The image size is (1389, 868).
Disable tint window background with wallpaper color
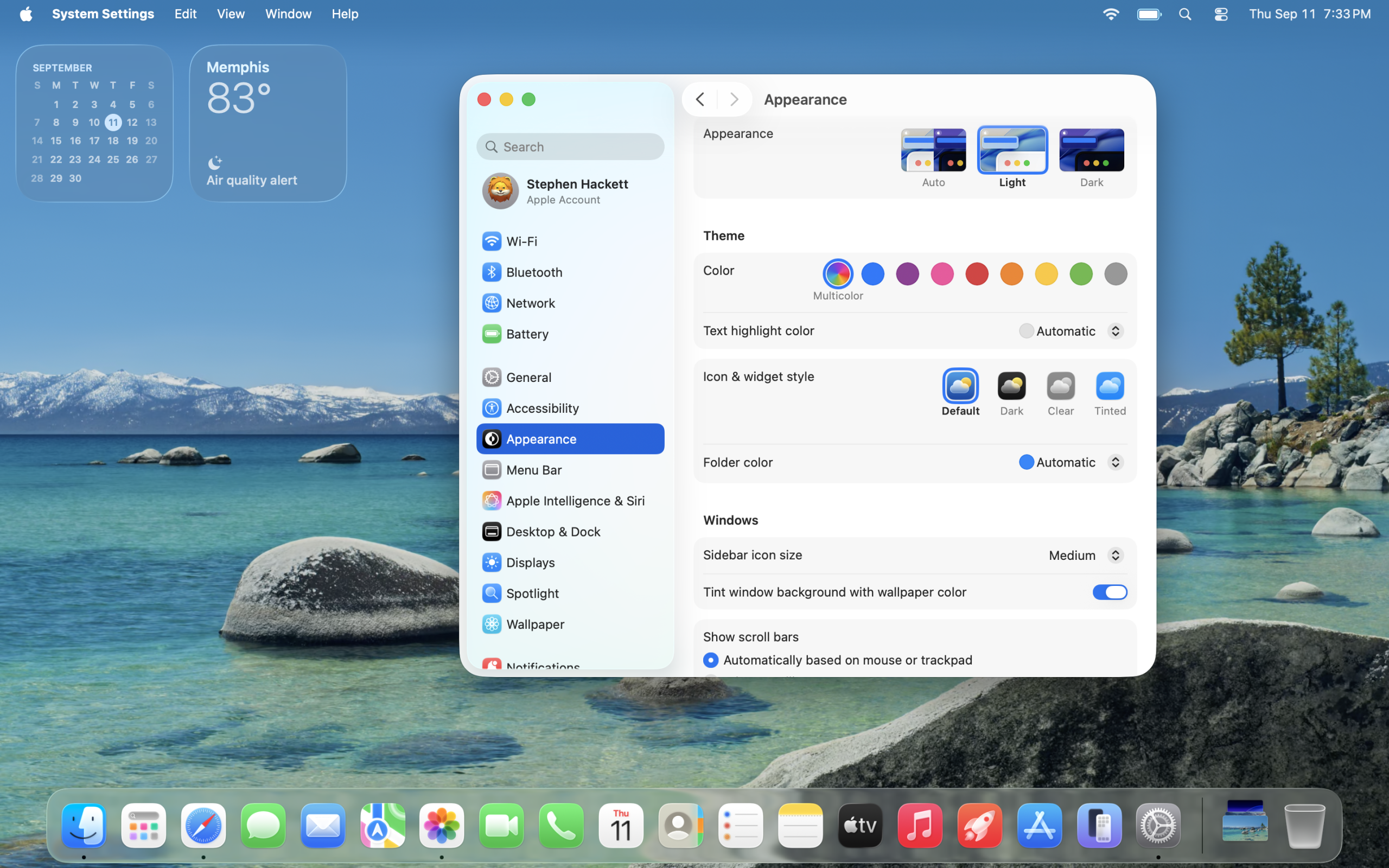click(1110, 592)
